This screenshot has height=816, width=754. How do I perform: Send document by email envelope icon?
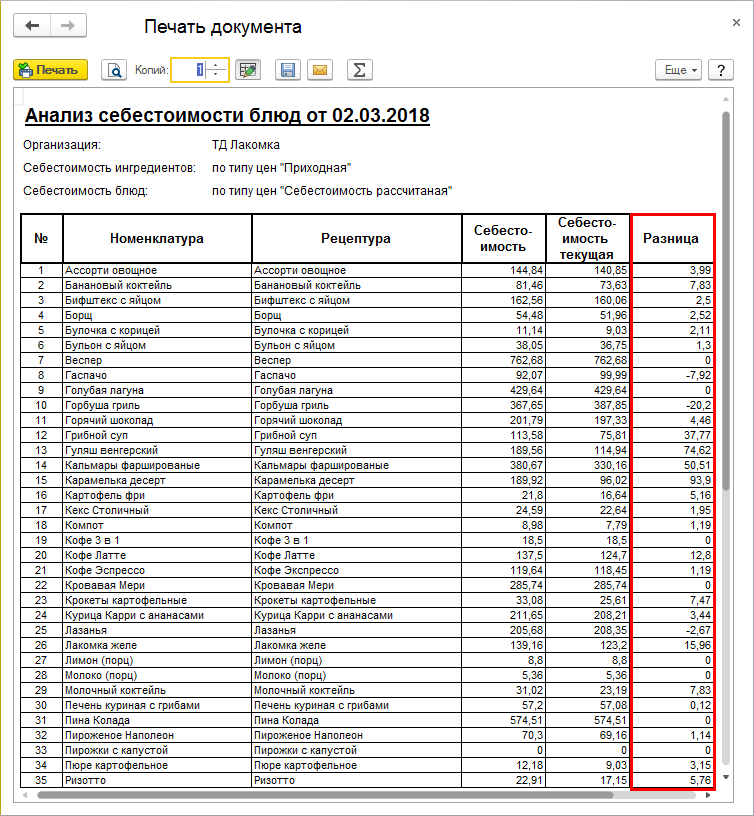point(319,70)
